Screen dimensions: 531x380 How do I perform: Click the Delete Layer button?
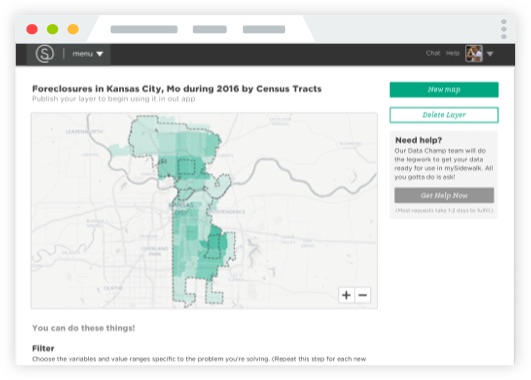[444, 115]
